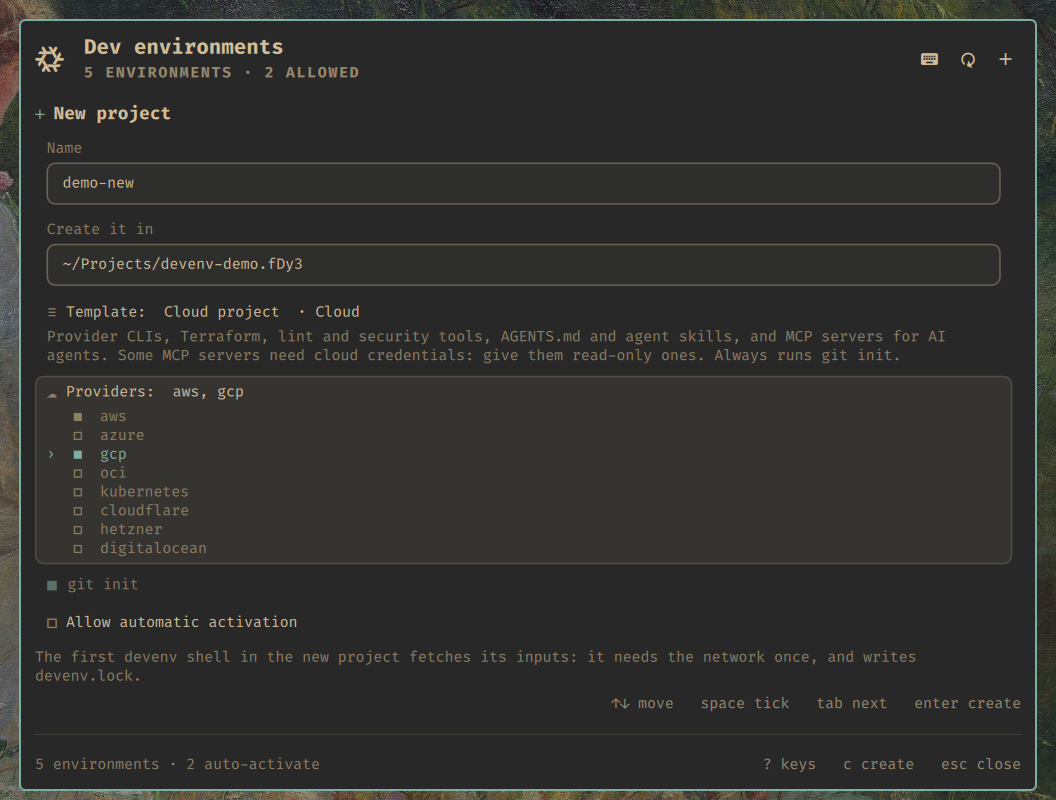Edit the Name field demo-new
1056x800 pixels.
click(x=523, y=183)
